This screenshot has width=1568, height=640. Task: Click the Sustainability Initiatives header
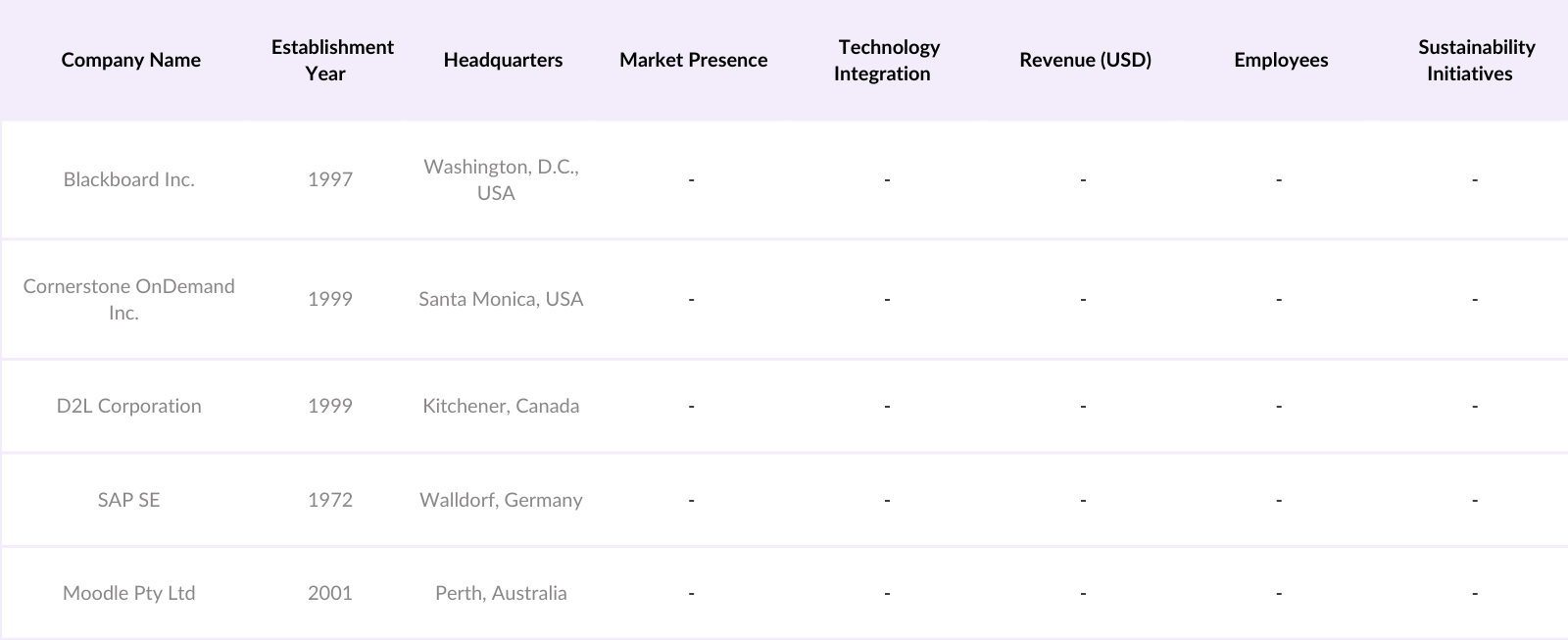[1475, 60]
